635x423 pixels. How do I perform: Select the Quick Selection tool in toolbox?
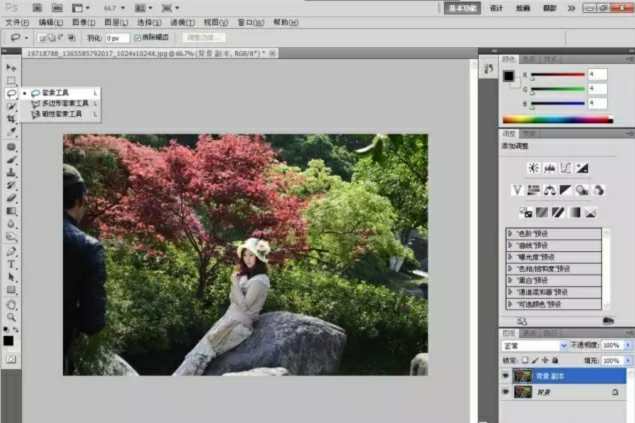click(11, 106)
